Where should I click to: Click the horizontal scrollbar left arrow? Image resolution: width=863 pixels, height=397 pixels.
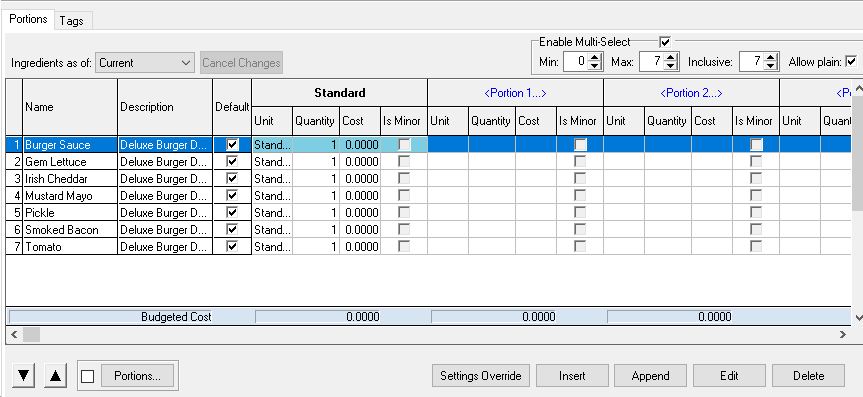14,334
